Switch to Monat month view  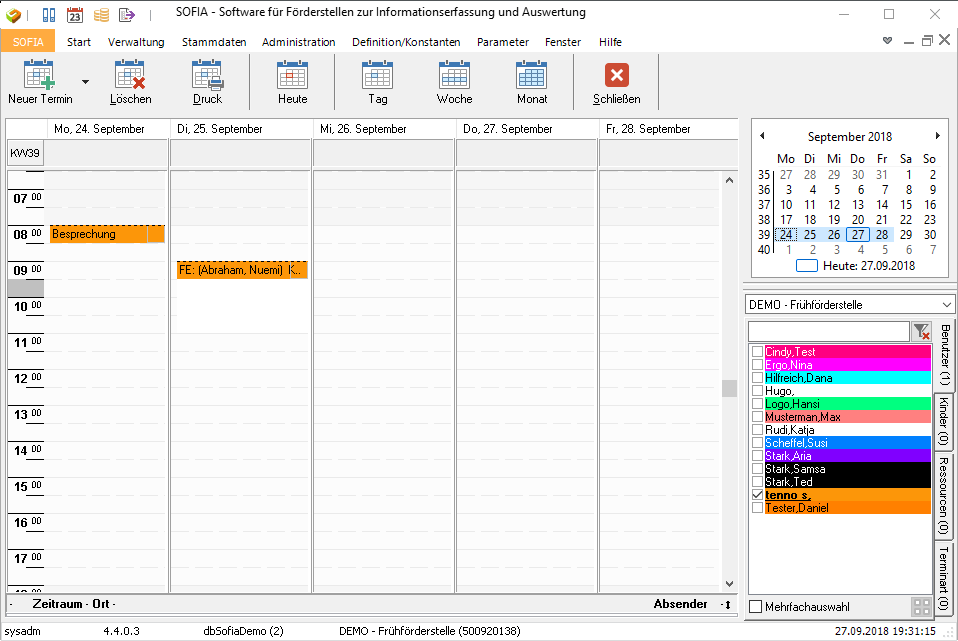pyautogui.click(x=531, y=76)
